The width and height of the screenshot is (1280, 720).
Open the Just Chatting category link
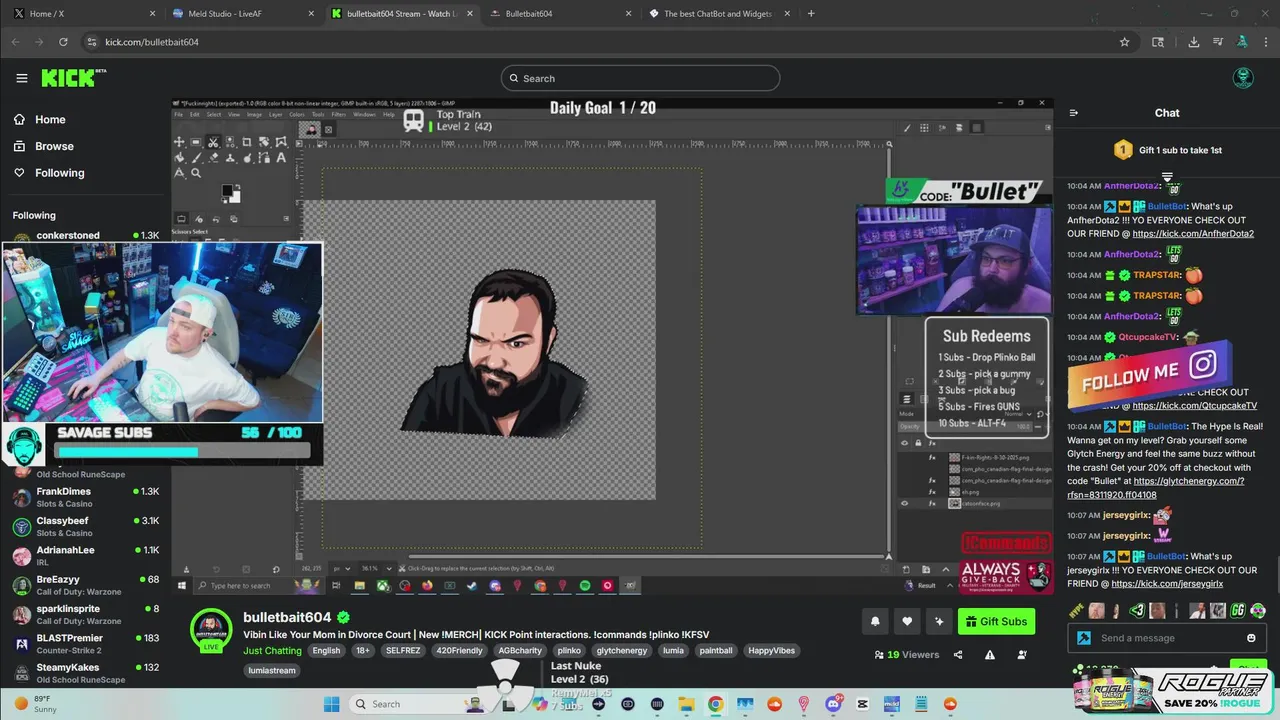(272, 650)
